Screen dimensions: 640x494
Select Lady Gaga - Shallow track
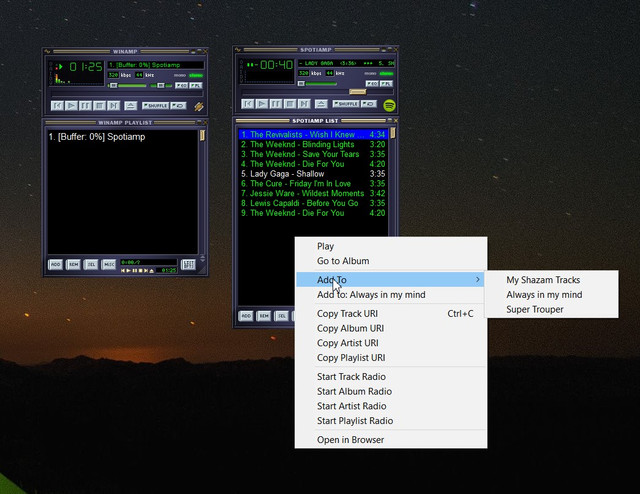coord(313,174)
